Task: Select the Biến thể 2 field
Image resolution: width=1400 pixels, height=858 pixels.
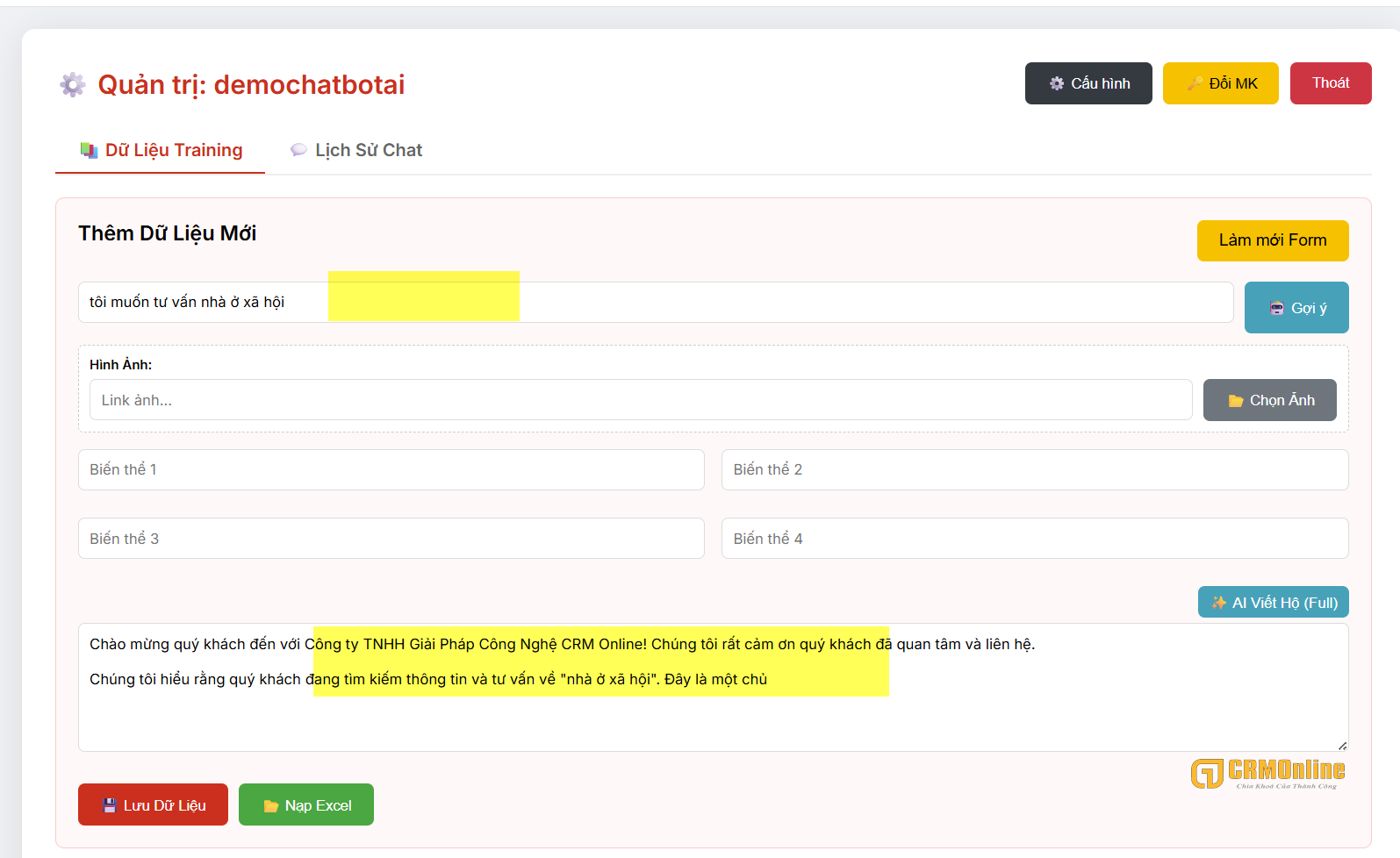Action: coord(1034,469)
